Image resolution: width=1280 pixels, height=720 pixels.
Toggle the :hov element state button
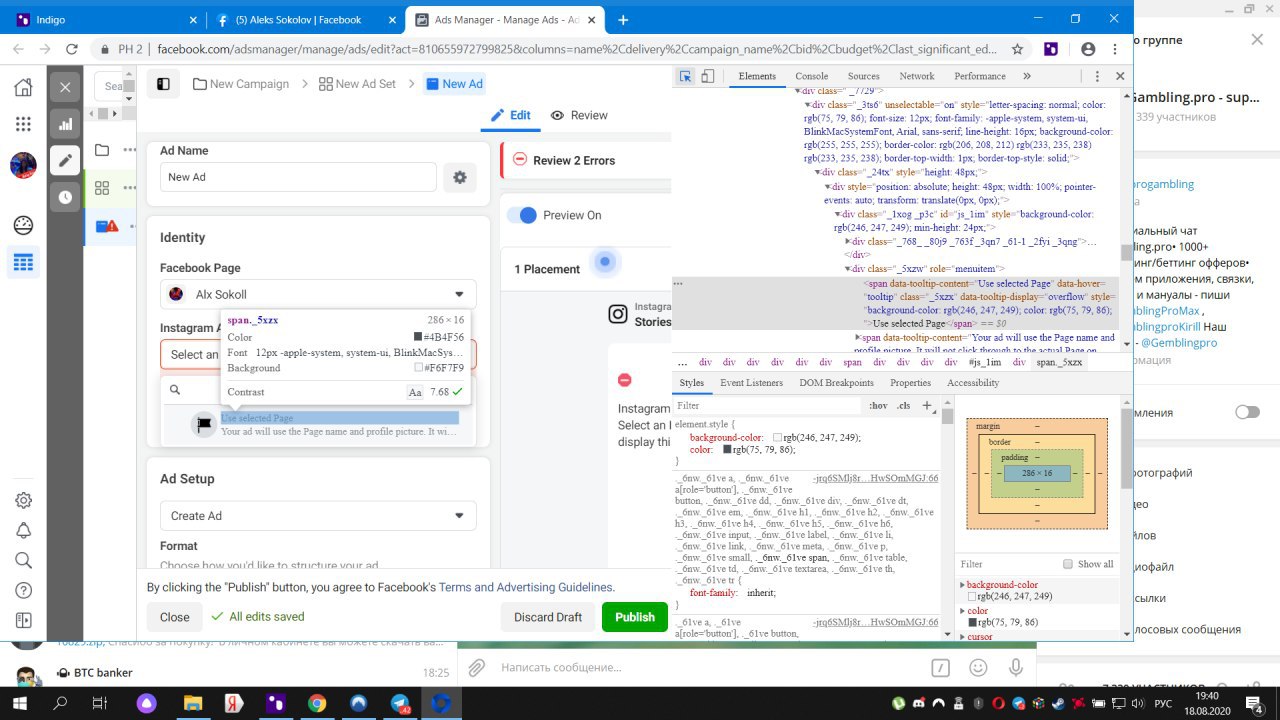coord(878,406)
